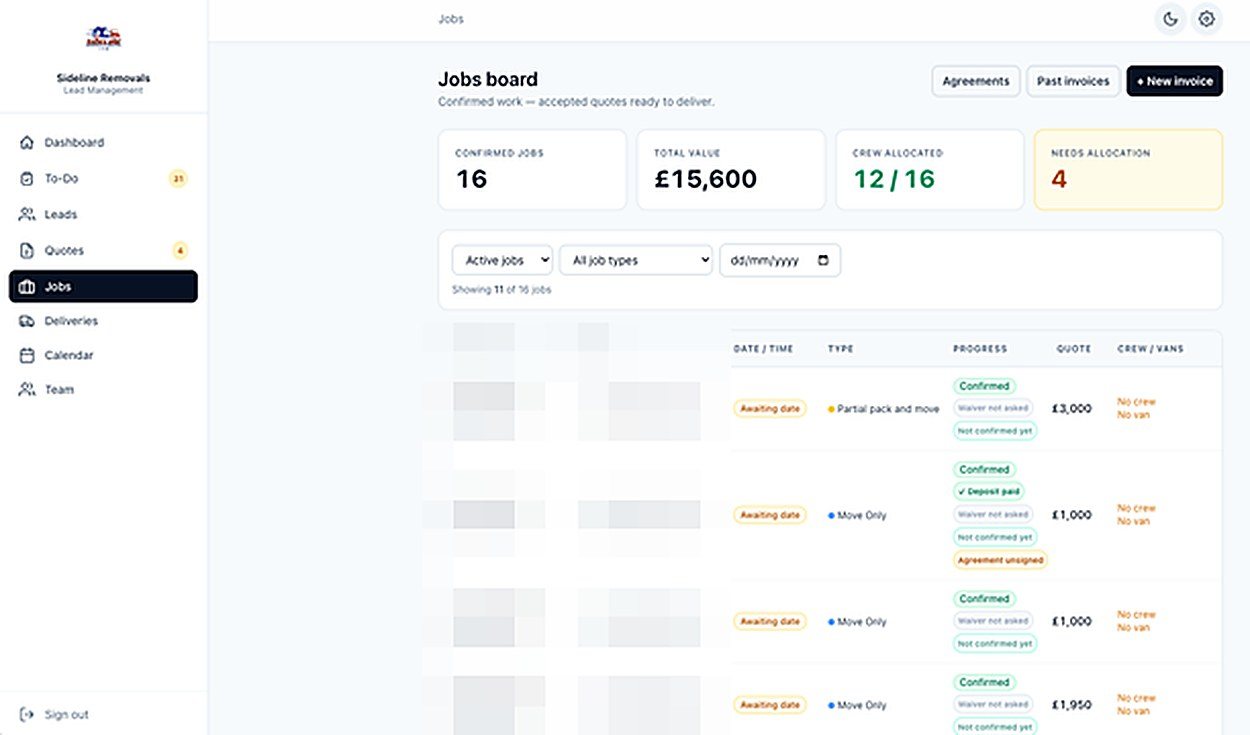Viewport: 1250px width, 735px height.
Task: Open the Quotes menu item
Action: pos(103,251)
